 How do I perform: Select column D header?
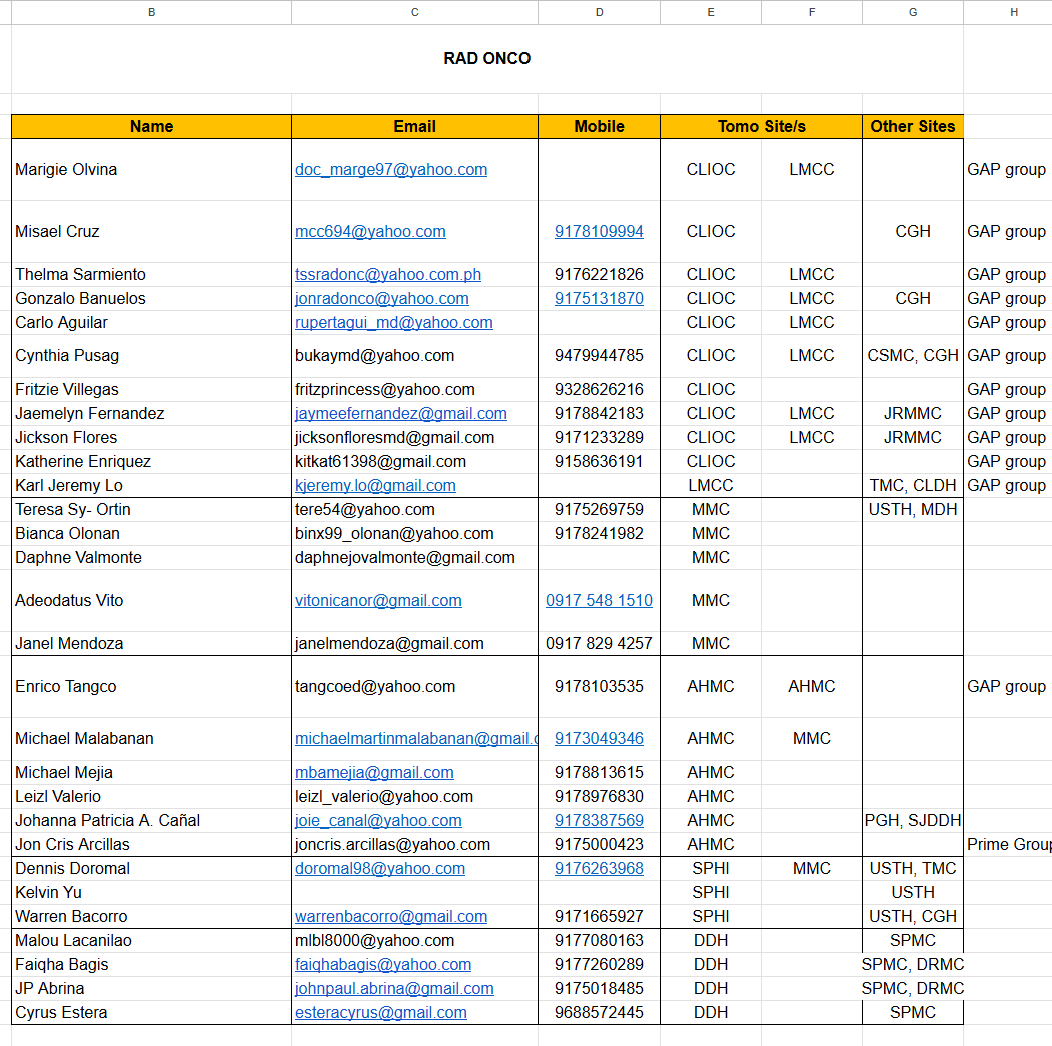coord(599,12)
